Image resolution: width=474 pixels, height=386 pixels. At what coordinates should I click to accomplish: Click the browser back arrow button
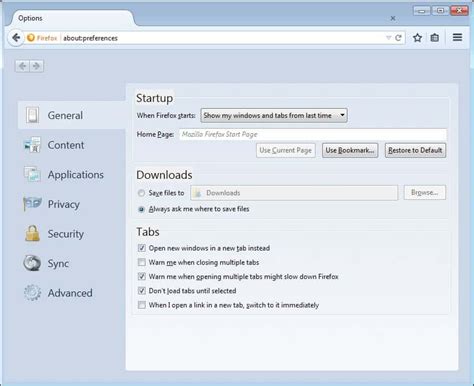point(16,38)
